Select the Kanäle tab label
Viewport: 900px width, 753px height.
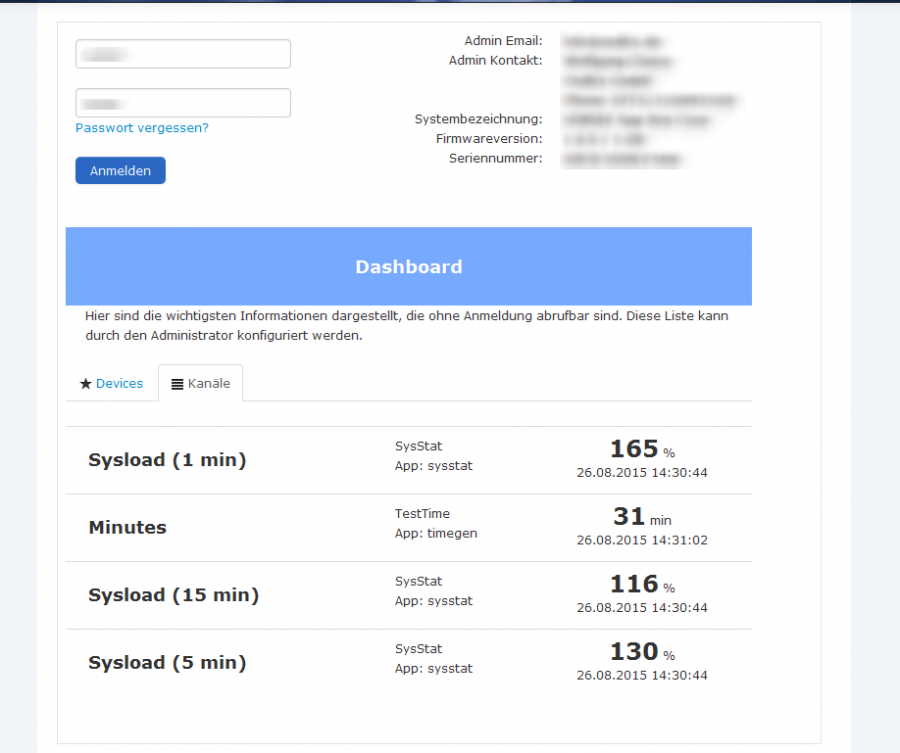point(209,384)
